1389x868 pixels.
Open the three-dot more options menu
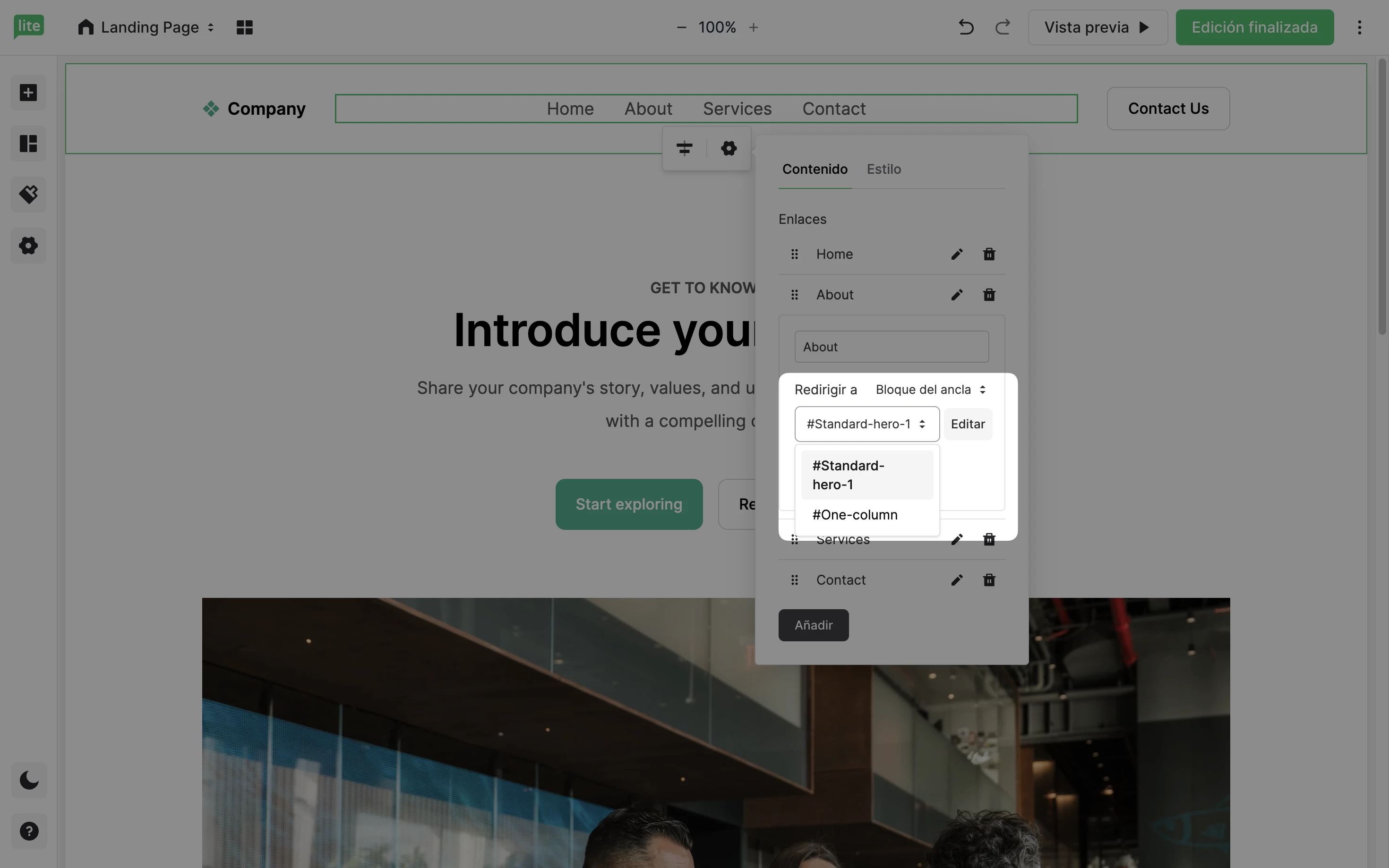point(1359,27)
